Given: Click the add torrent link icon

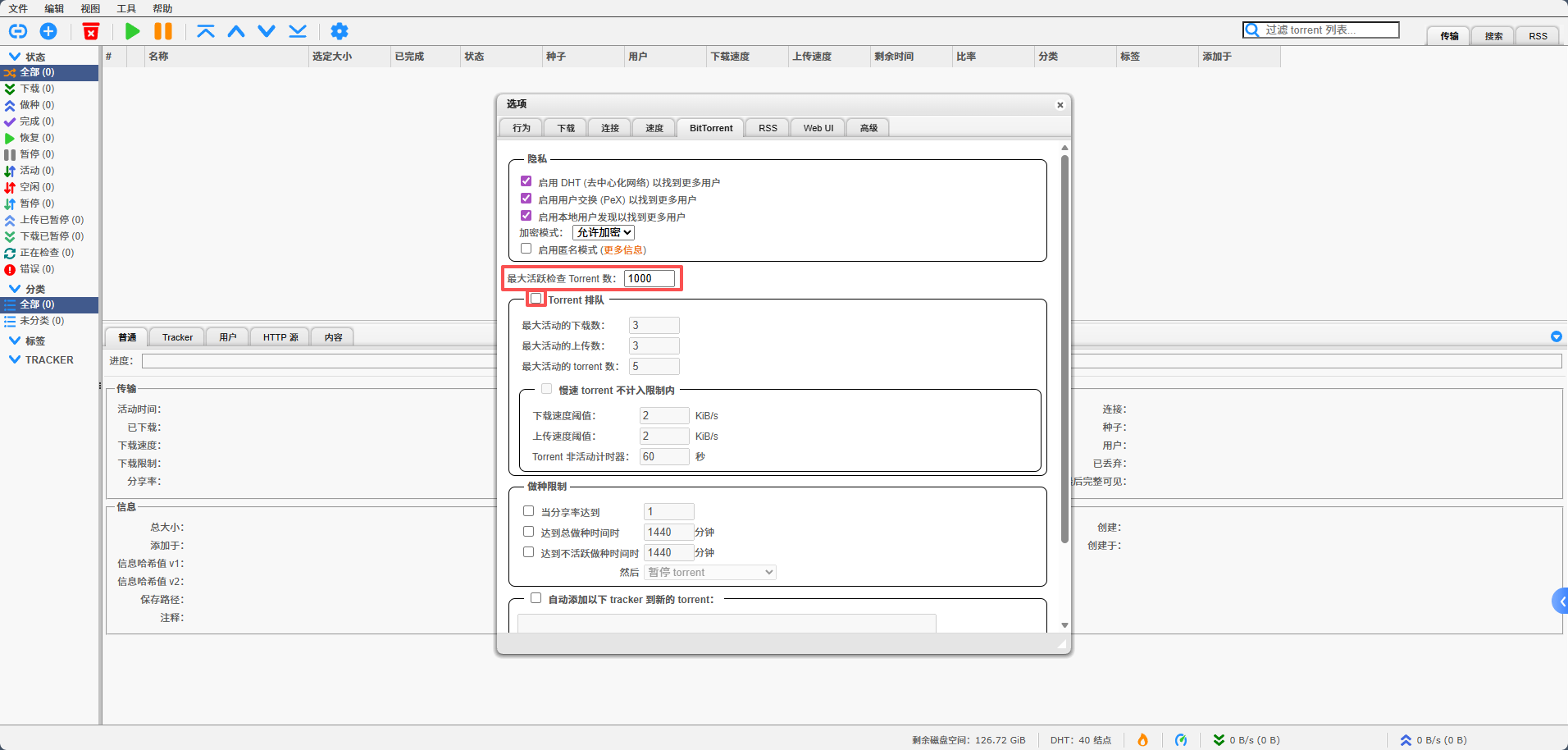Looking at the screenshot, I should coord(18,31).
